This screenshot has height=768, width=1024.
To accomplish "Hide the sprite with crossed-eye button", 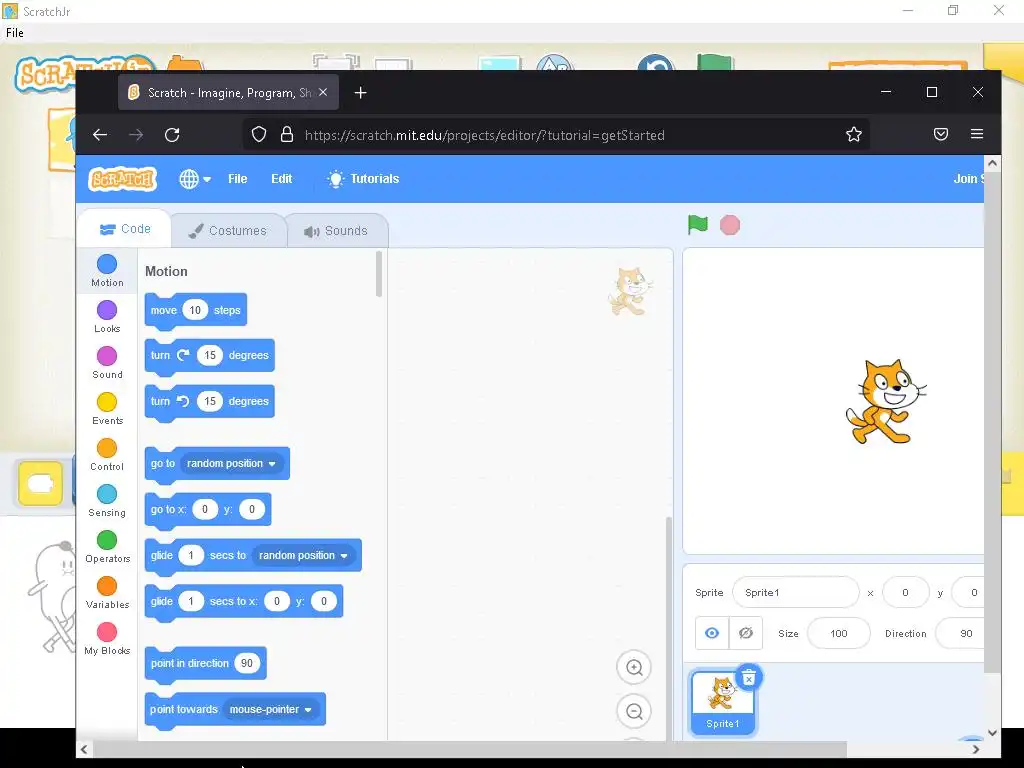I will click(x=746, y=633).
